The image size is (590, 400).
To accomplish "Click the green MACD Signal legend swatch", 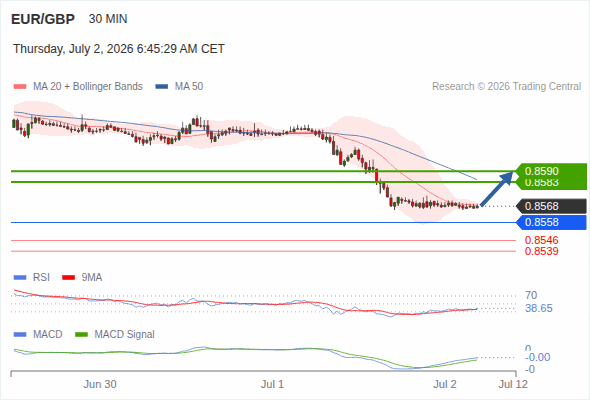I will 82,335.
